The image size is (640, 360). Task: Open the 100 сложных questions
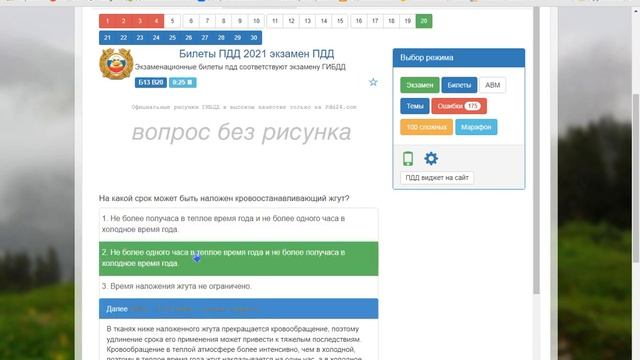point(427,127)
